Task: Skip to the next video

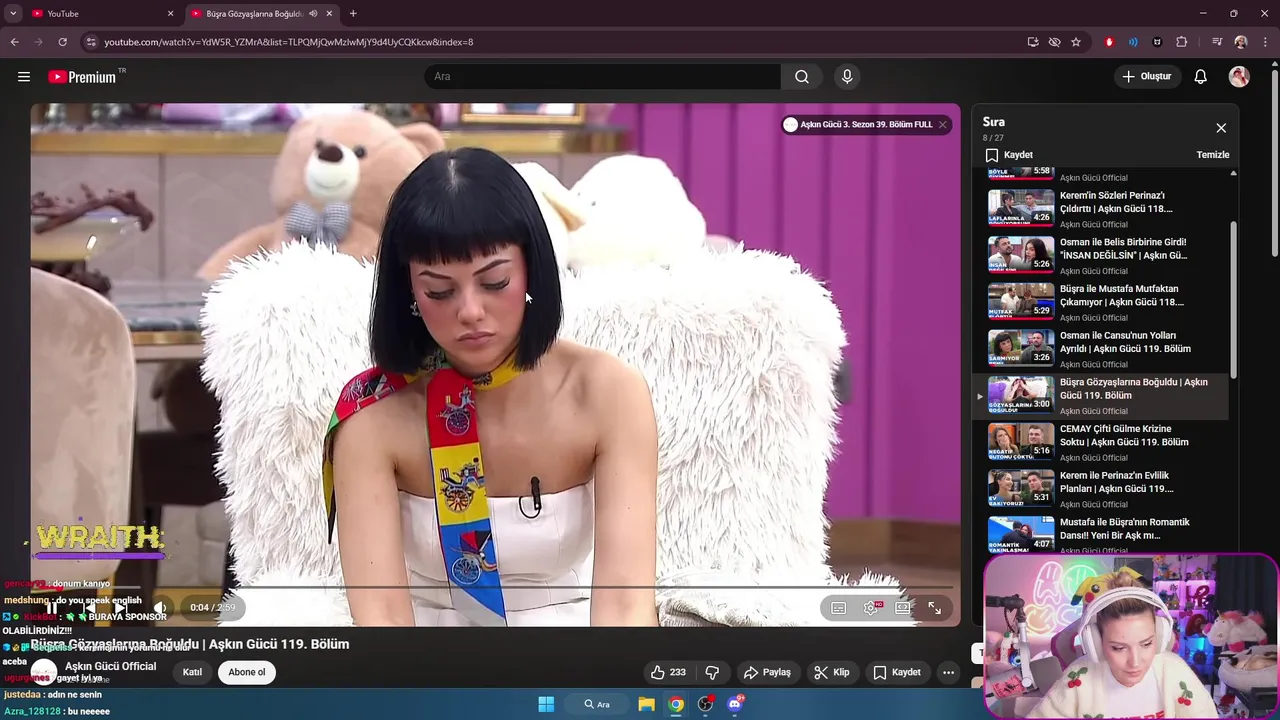Action: 120,608
